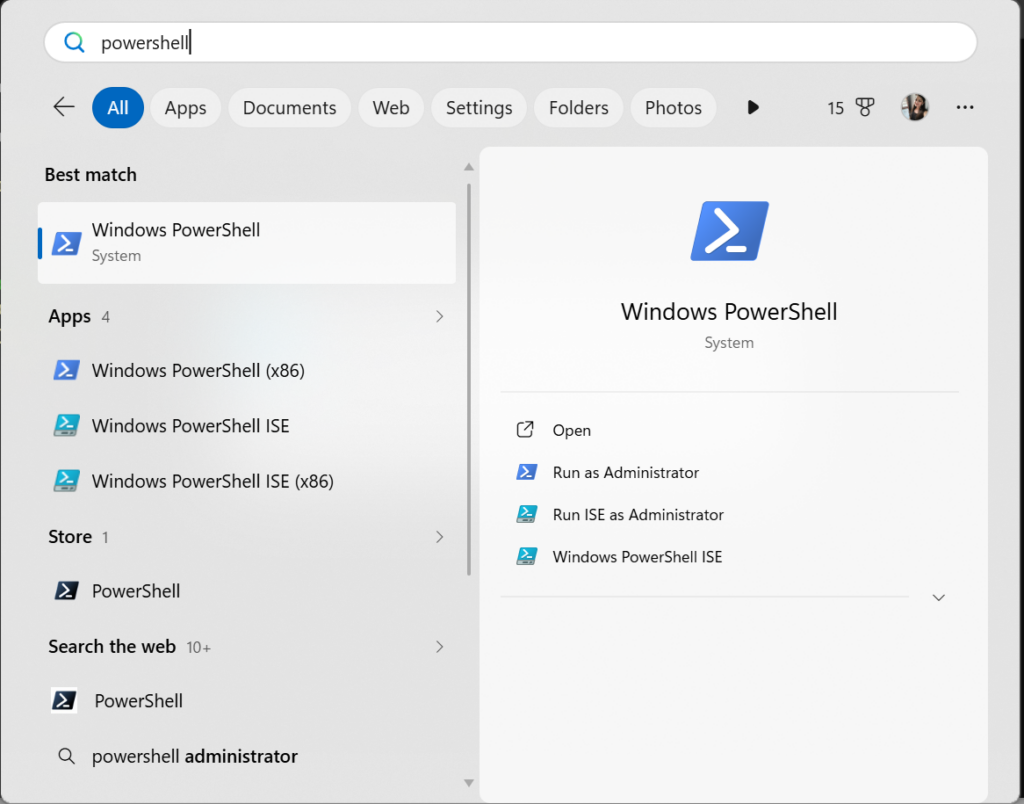Switch to the Documents filter tab
Screen dimensions: 1024x804
tap(289, 107)
